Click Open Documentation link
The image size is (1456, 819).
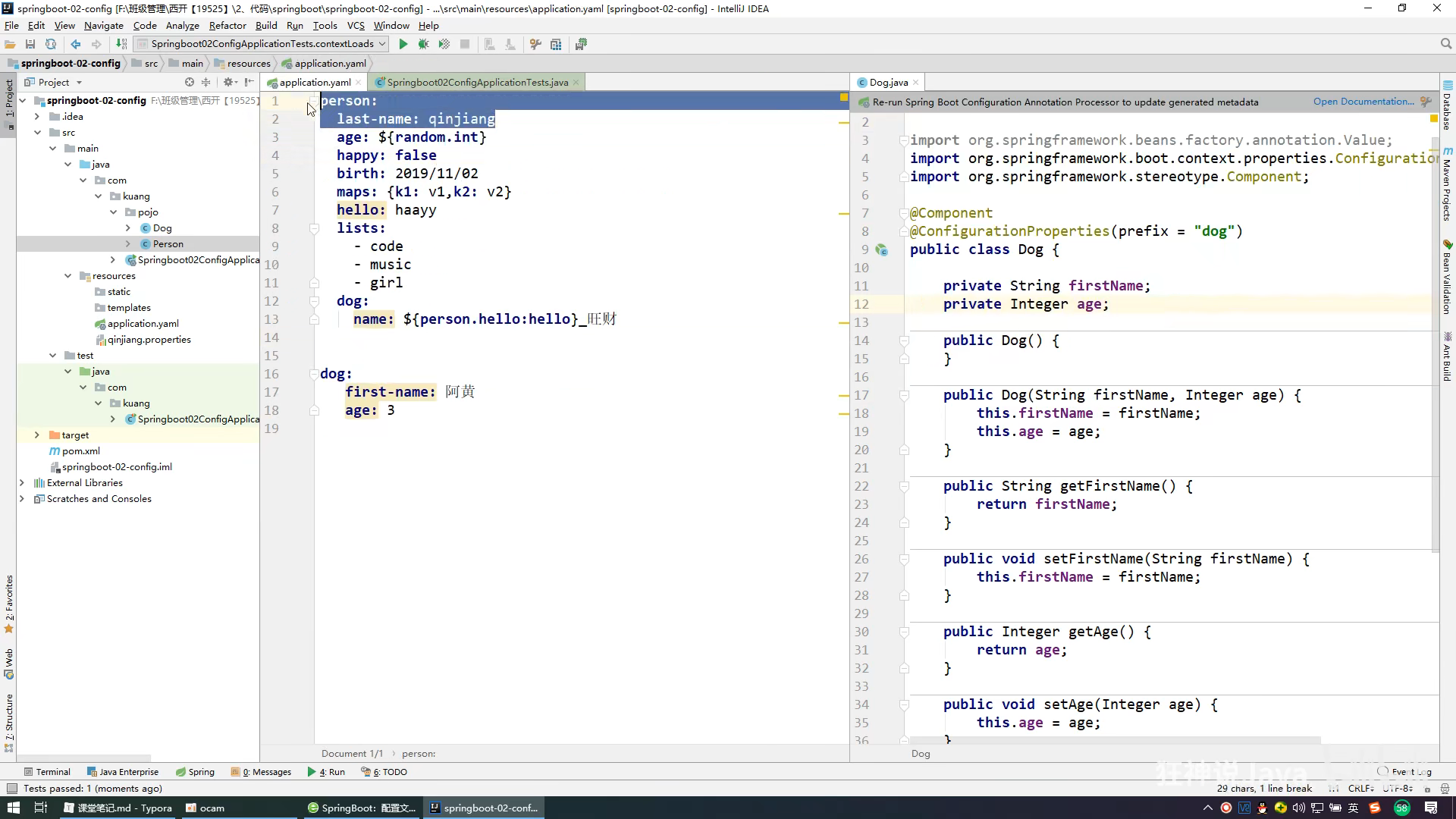[x=1363, y=102]
